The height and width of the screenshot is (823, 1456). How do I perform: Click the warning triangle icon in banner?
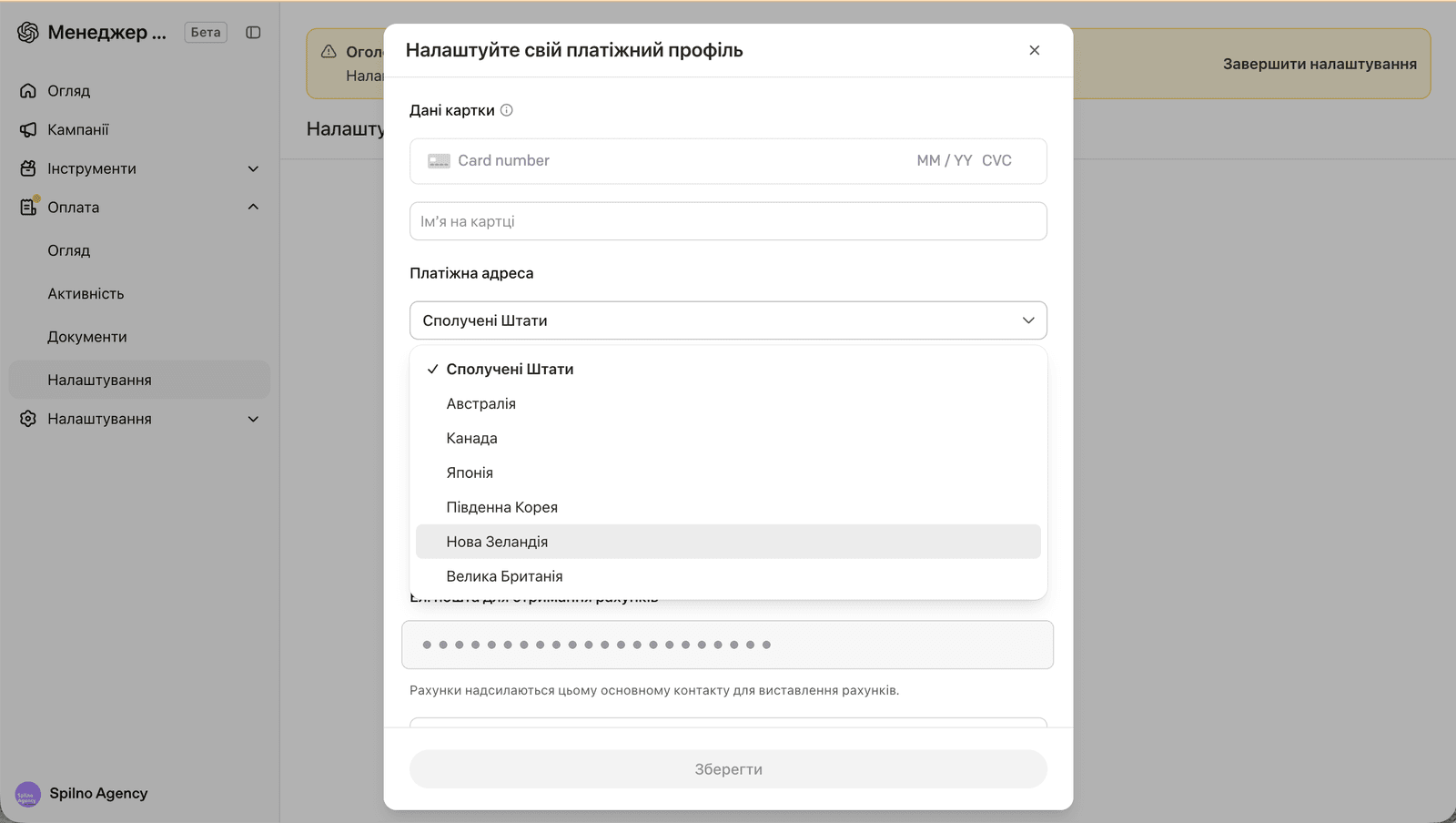329,52
